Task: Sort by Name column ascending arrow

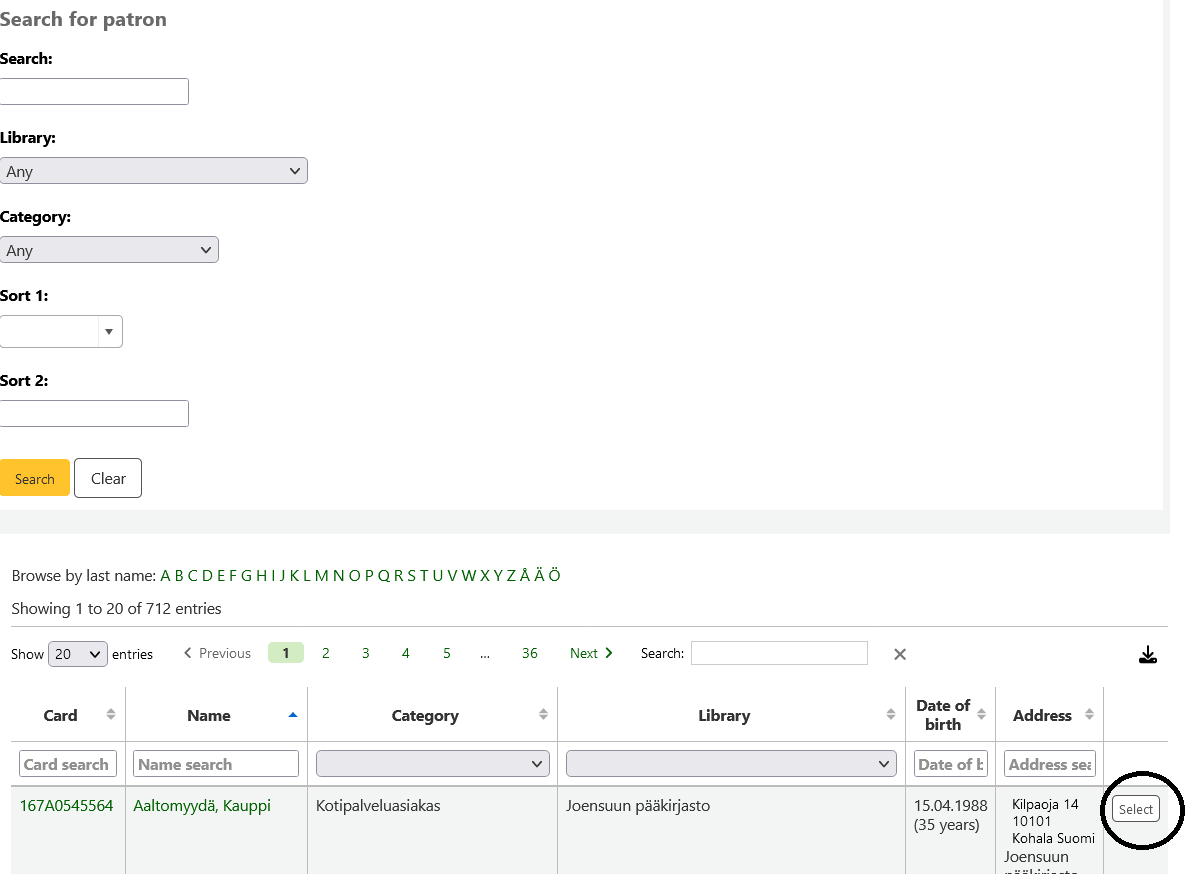Action: point(292,715)
